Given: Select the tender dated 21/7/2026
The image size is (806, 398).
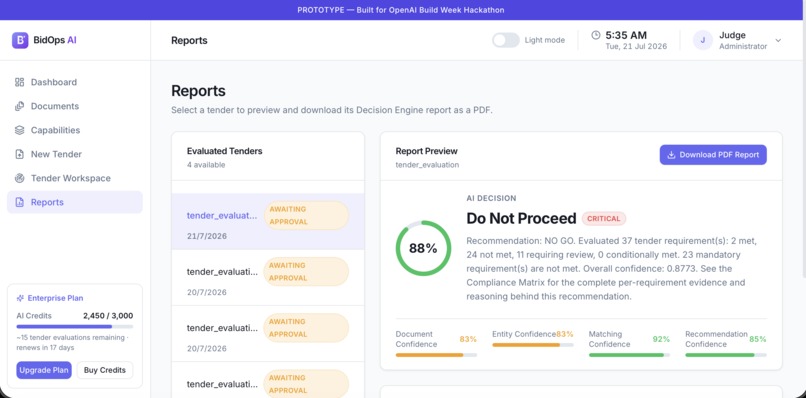Looking at the screenshot, I should click(x=268, y=222).
